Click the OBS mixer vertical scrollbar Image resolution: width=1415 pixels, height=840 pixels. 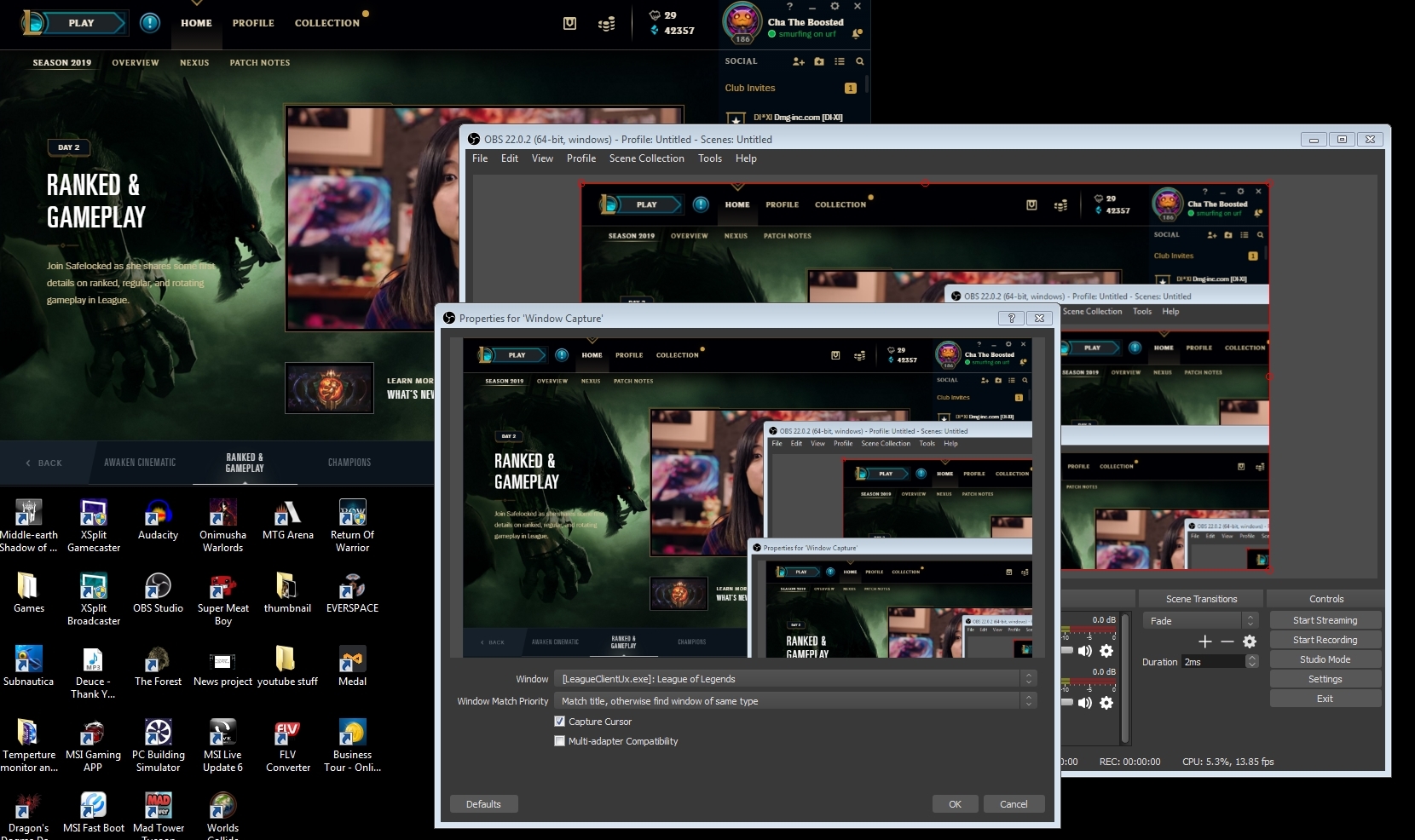pyautogui.click(x=1125, y=677)
